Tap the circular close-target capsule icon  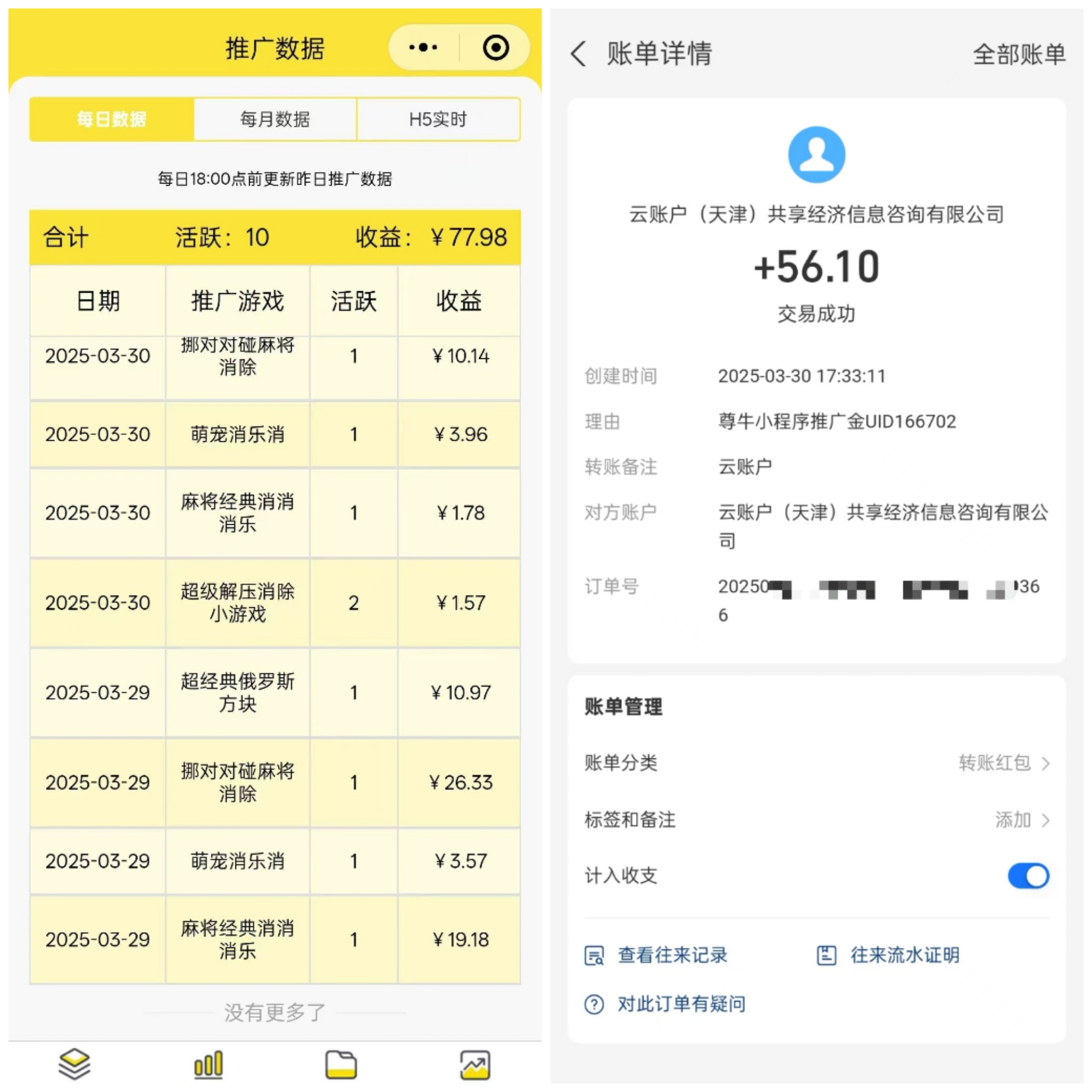(495, 48)
